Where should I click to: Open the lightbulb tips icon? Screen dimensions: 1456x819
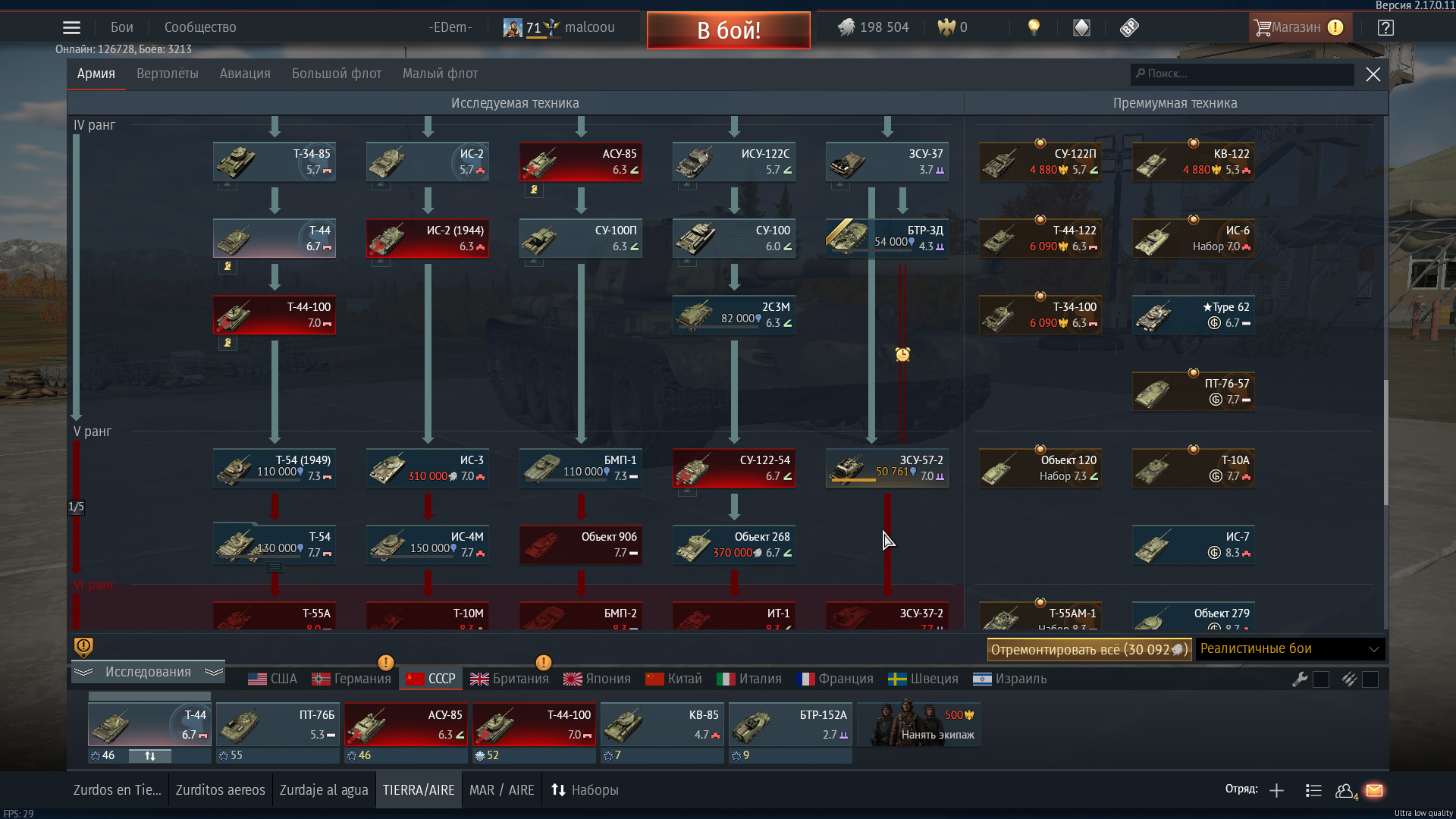pos(1034,27)
